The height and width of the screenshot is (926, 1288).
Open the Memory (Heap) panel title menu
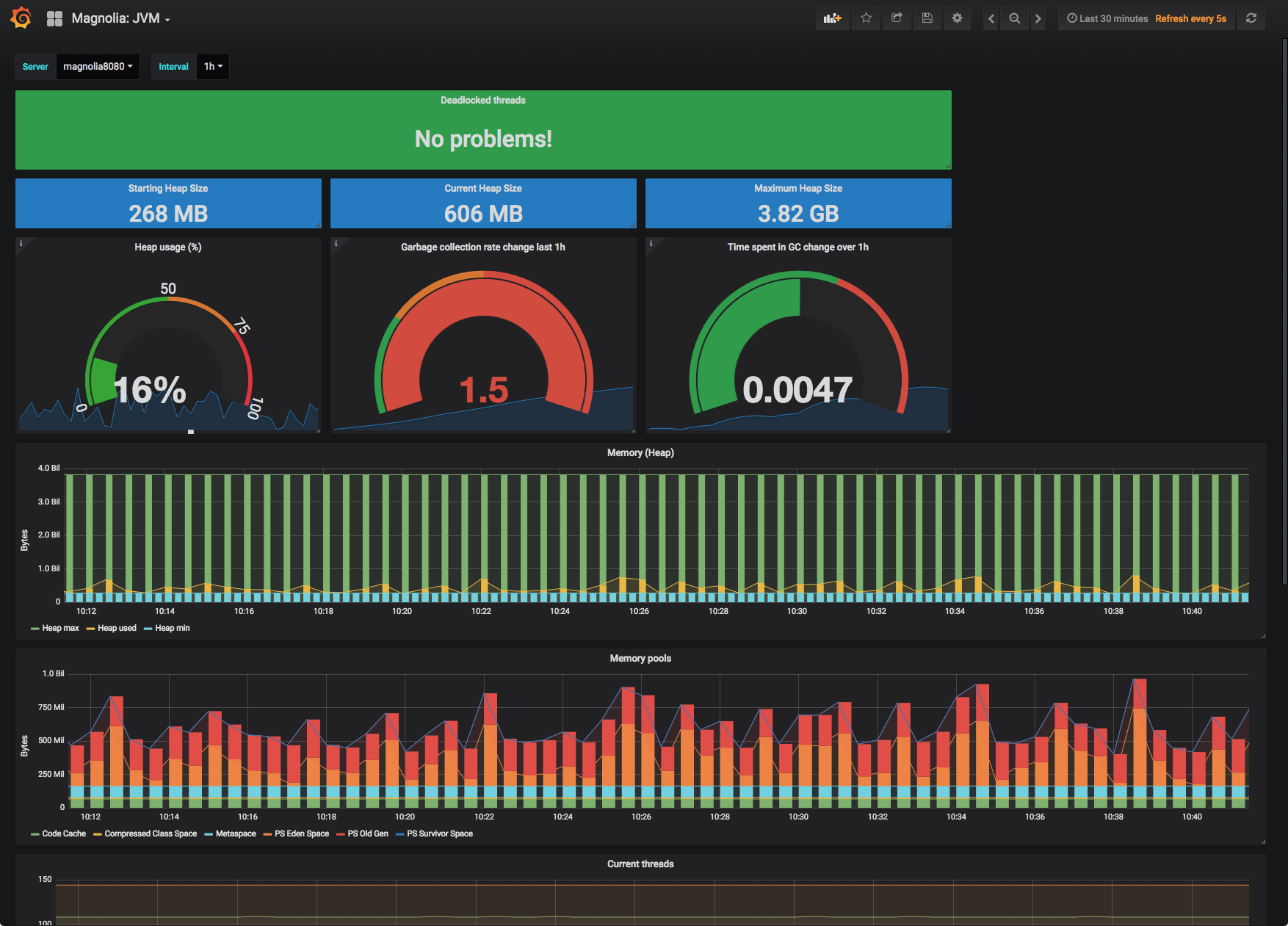640,452
